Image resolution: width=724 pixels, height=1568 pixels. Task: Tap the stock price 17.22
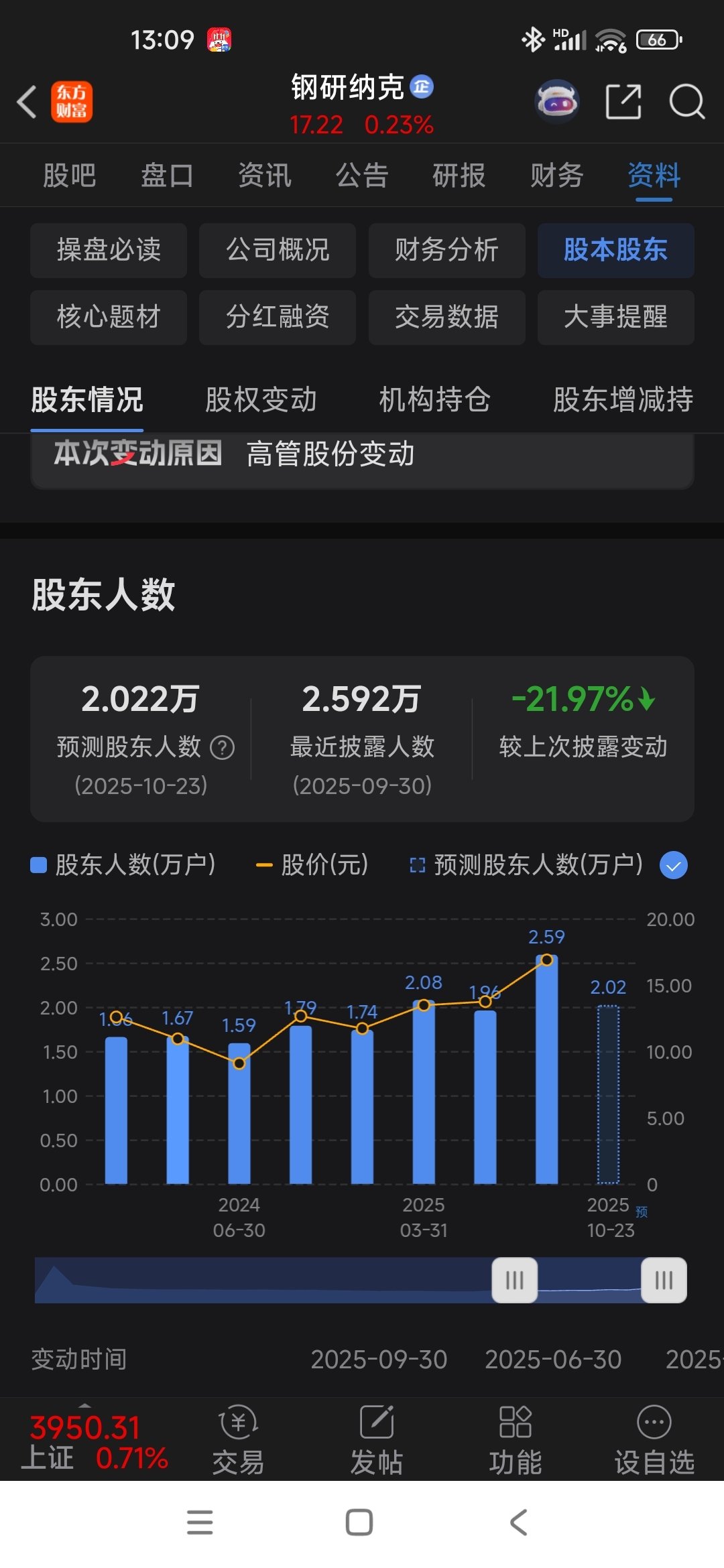316,125
